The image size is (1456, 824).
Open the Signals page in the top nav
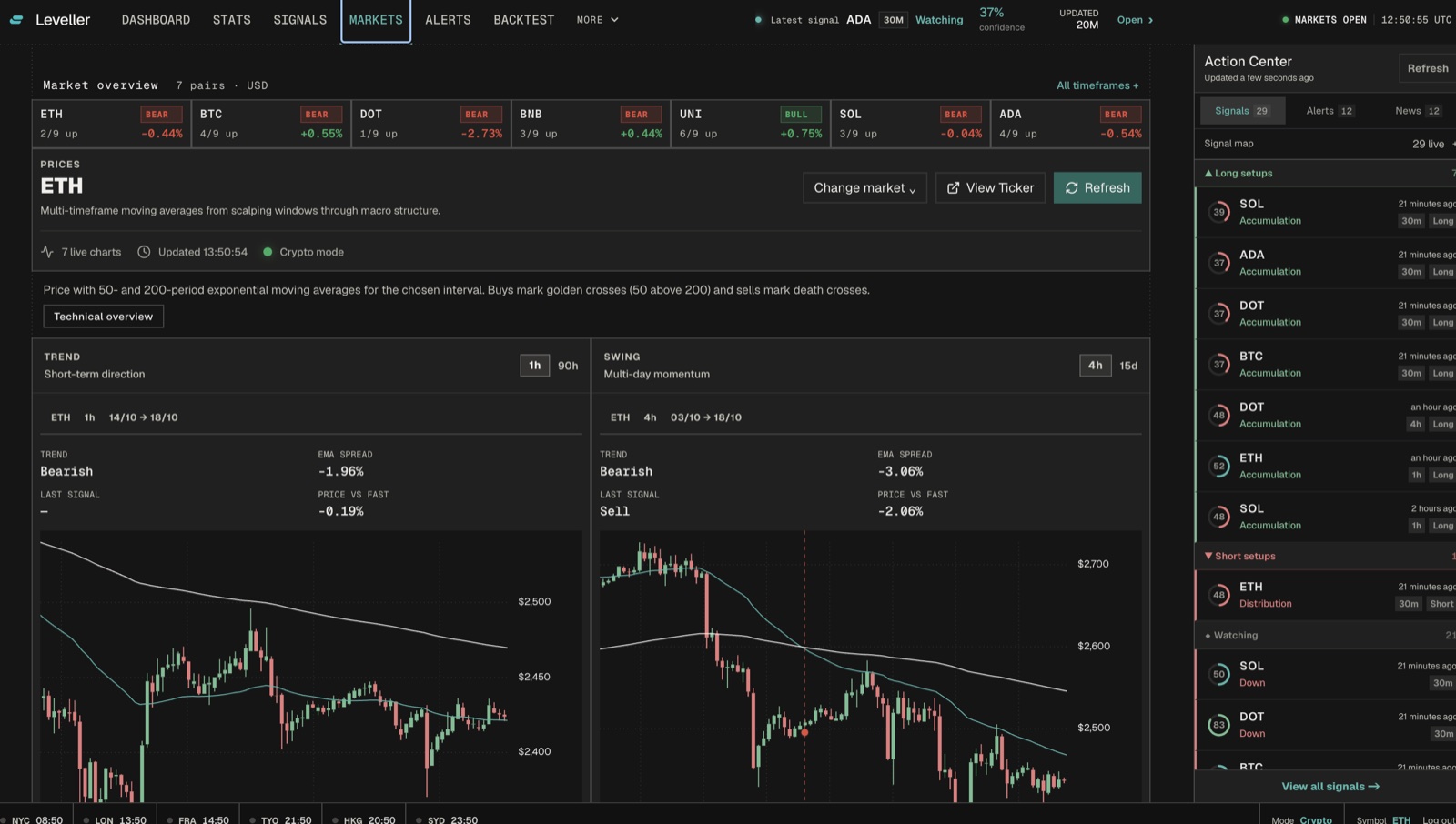pos(300,20)
